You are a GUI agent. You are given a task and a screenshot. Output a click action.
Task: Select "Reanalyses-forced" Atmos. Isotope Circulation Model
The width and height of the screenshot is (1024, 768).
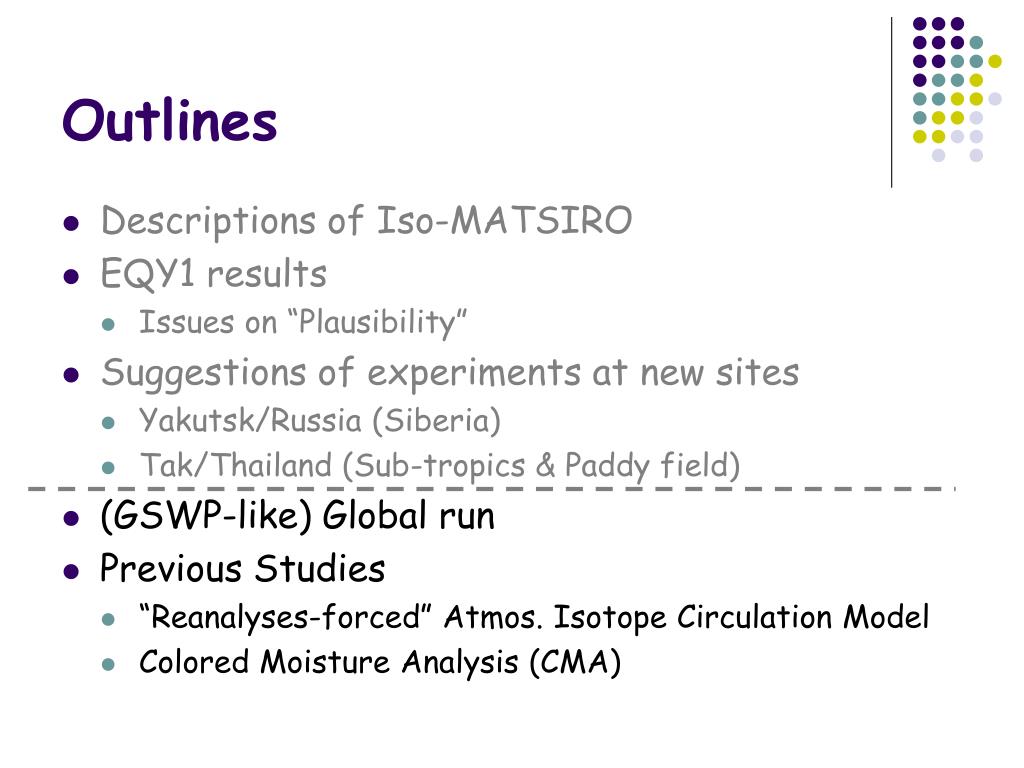(534, 617)
